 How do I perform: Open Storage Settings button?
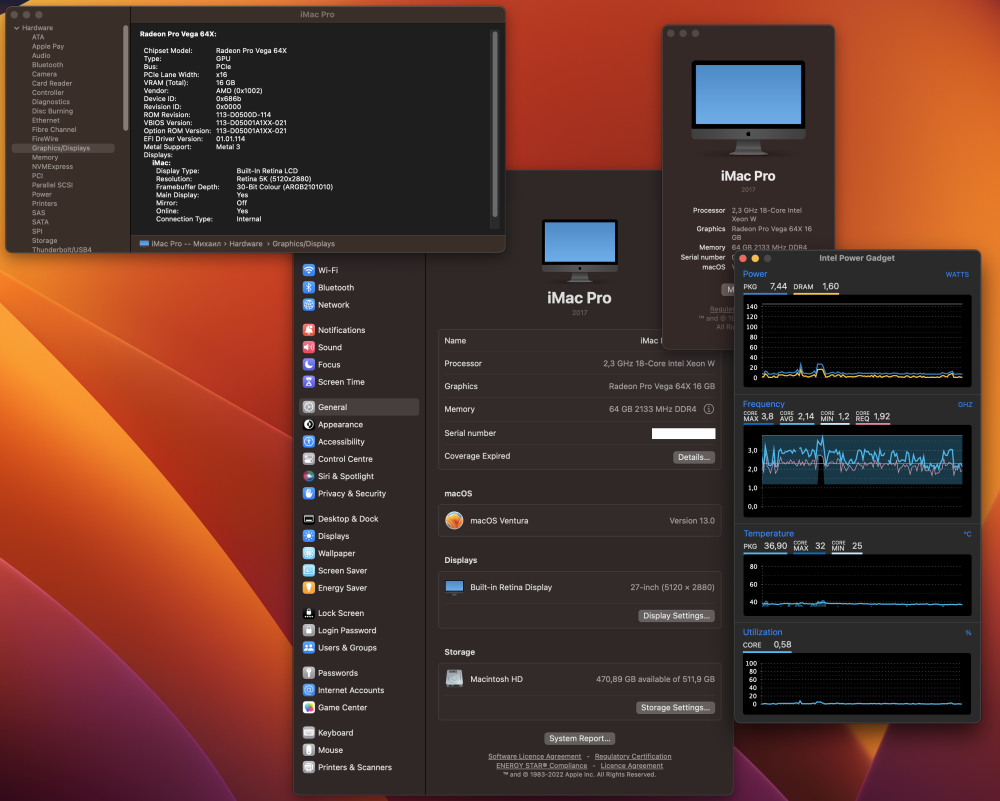675,707
